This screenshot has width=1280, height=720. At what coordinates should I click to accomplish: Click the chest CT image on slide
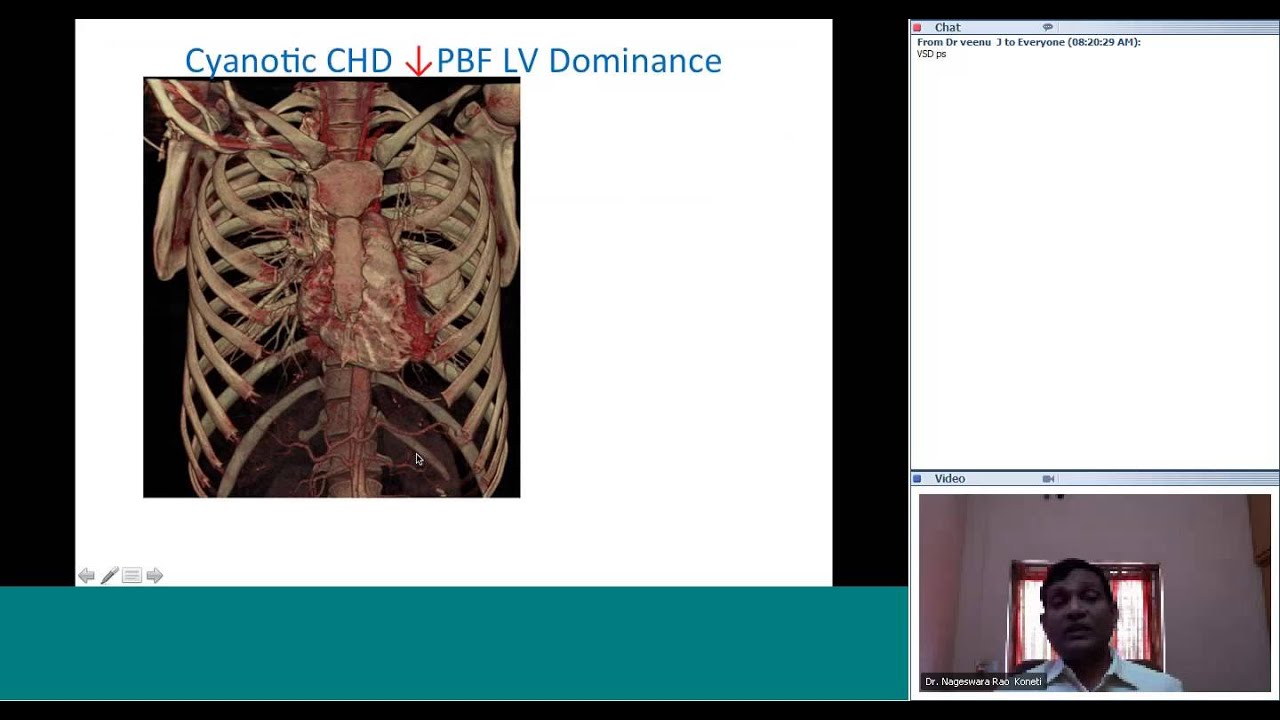coord(331,287)
